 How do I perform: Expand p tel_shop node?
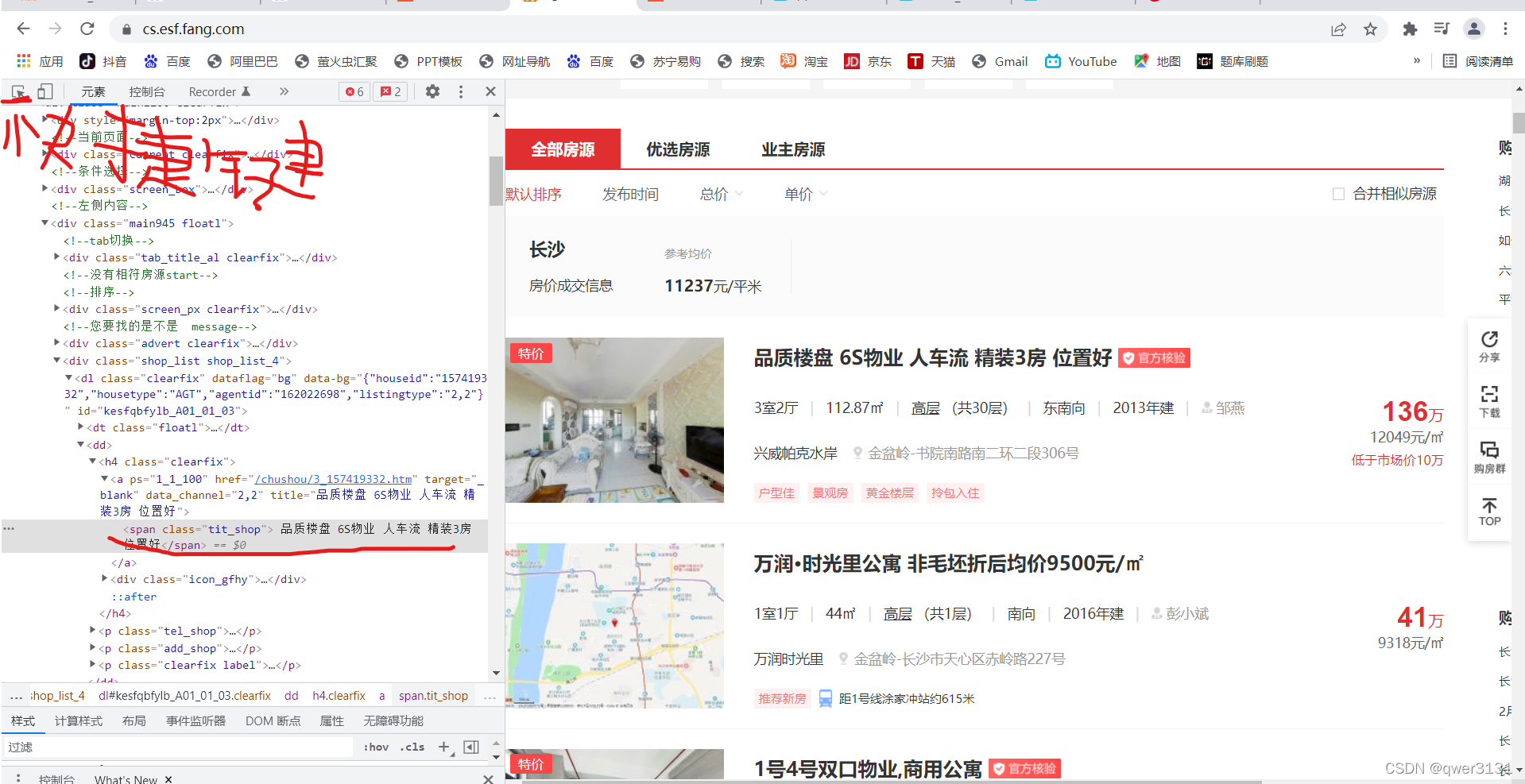[93, 630]
